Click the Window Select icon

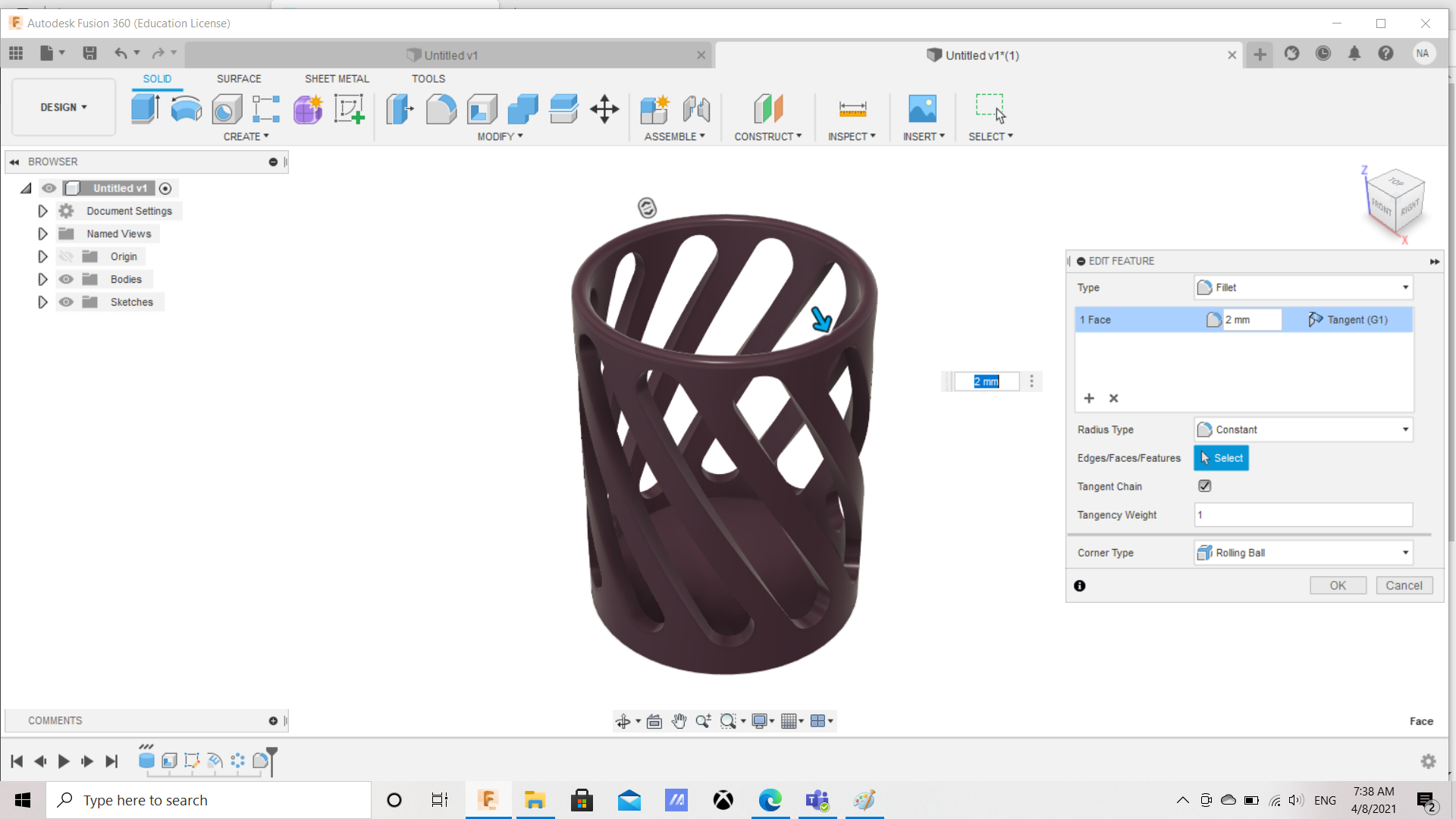tap(990, 109)
